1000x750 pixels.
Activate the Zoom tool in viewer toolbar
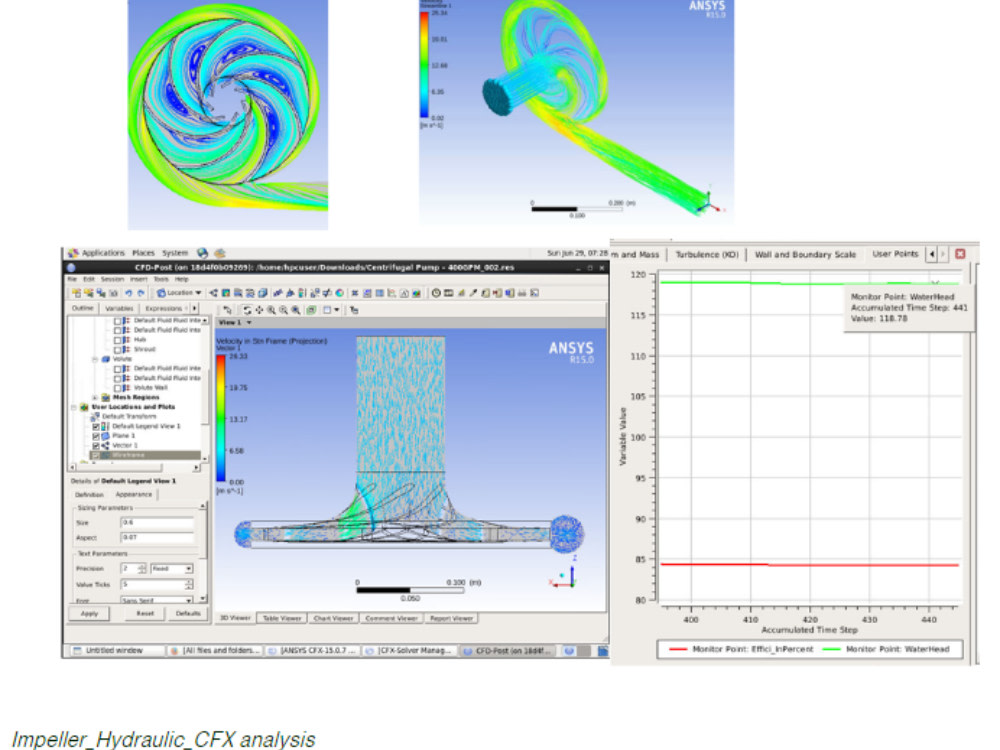point(272,310)
